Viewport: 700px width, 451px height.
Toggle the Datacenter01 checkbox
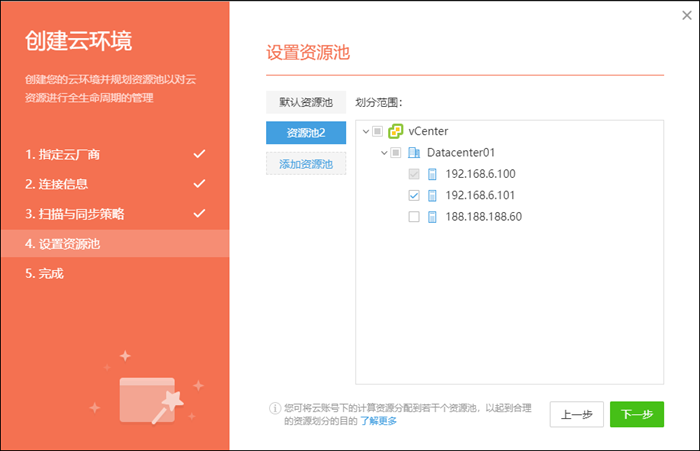tap(396, 153)
